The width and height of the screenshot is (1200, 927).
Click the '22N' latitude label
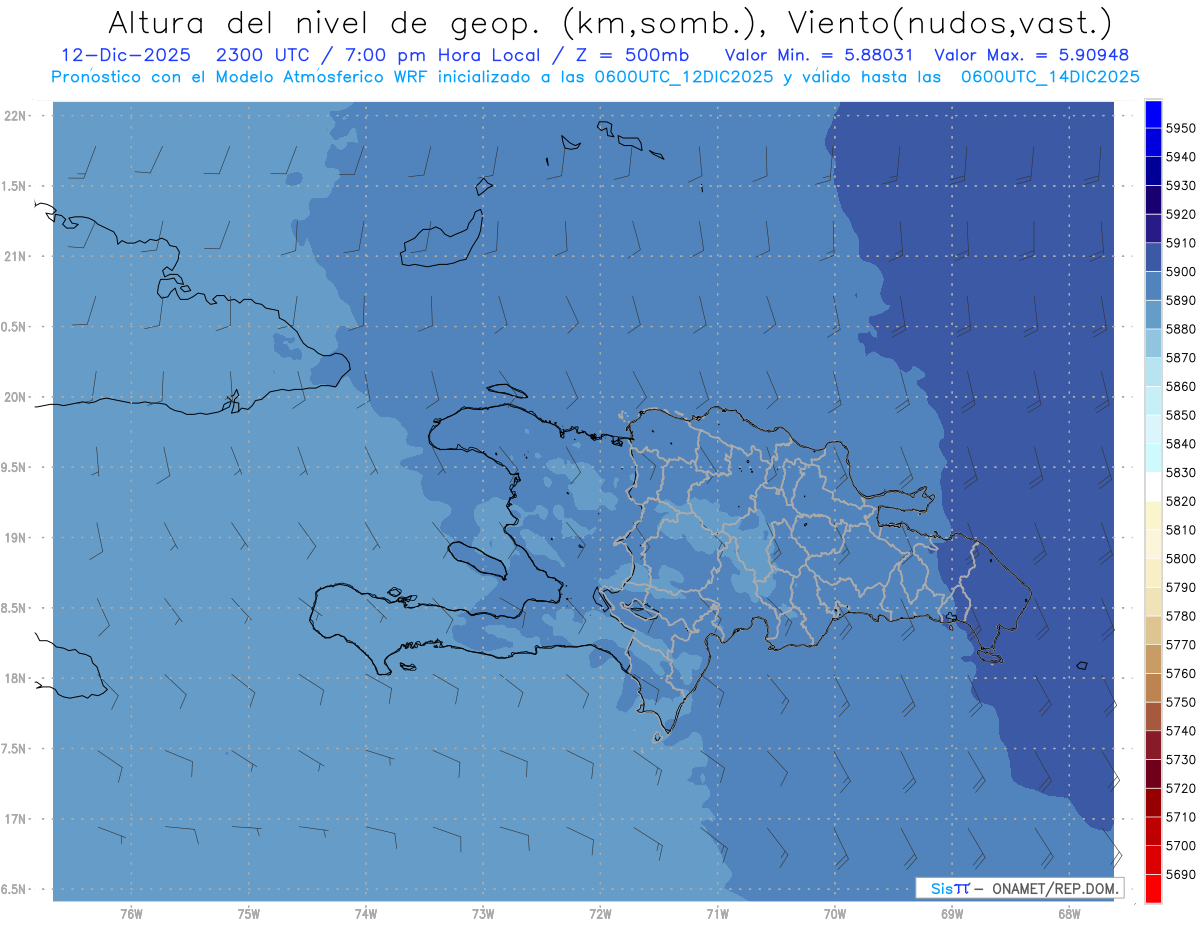pyautogui.click(x=16, y=116)
